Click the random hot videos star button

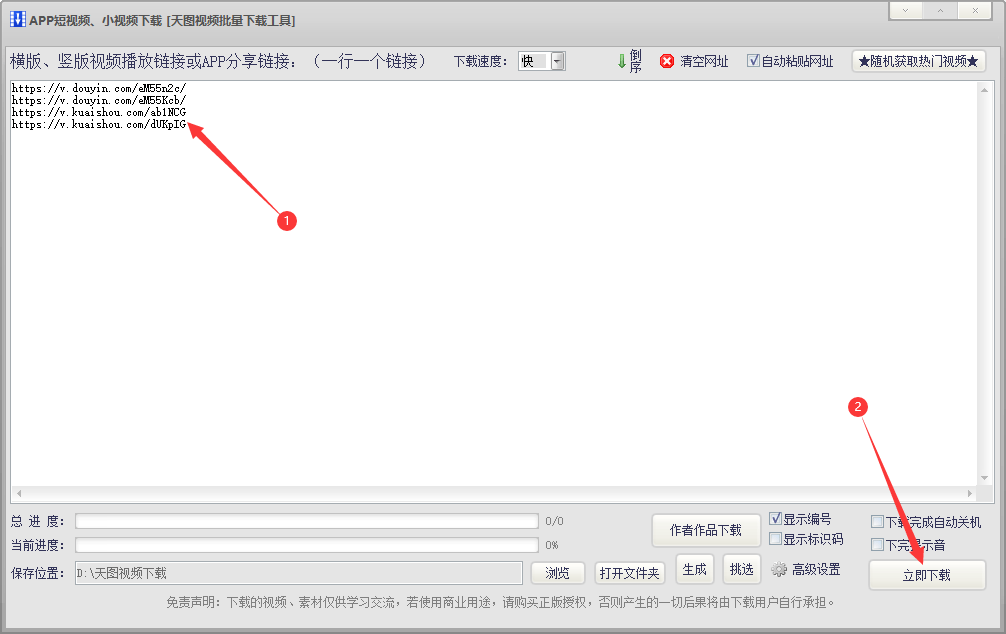tap(918, 62)
